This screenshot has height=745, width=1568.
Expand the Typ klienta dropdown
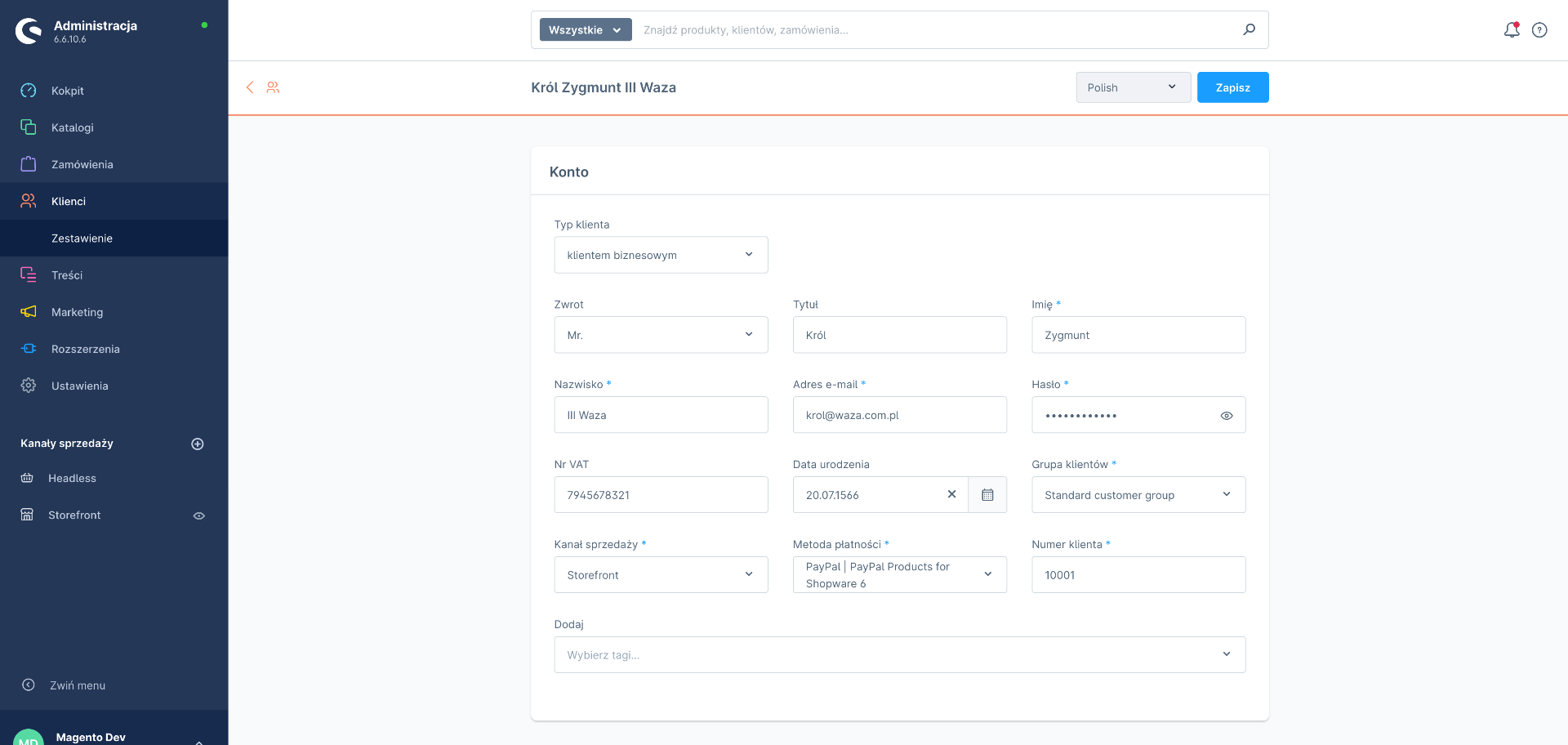[x=661, y=255]
